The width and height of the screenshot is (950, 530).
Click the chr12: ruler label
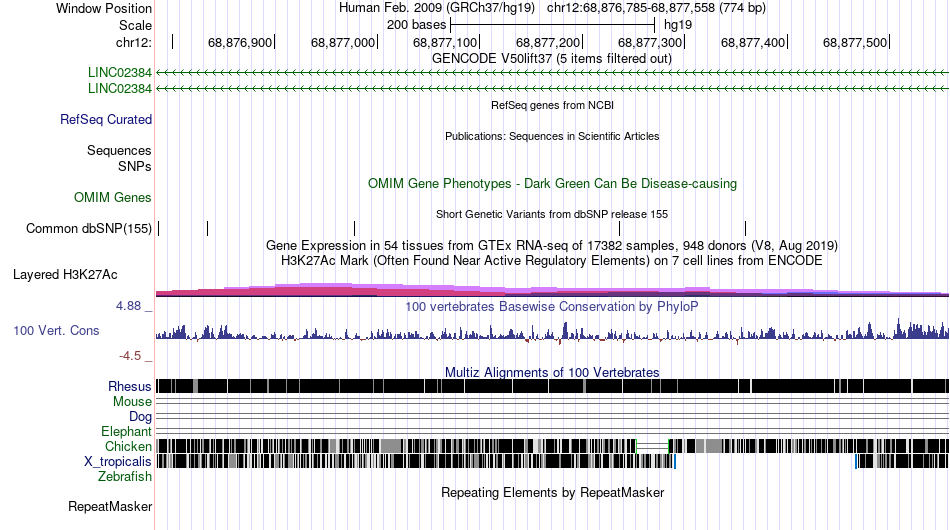134,42
